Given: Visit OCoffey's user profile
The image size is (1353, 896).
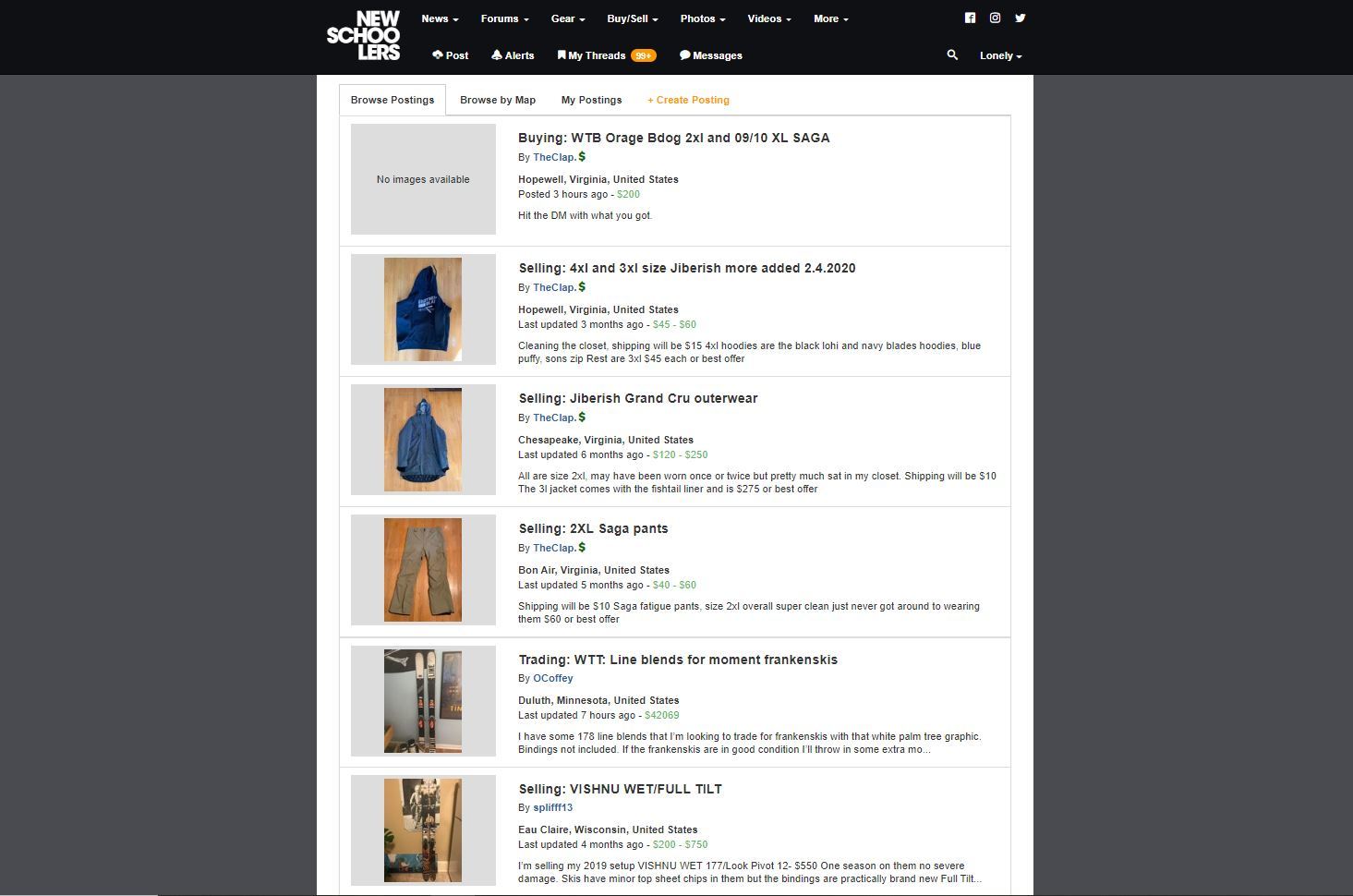Looking at the screenshot, I should 552,678.
